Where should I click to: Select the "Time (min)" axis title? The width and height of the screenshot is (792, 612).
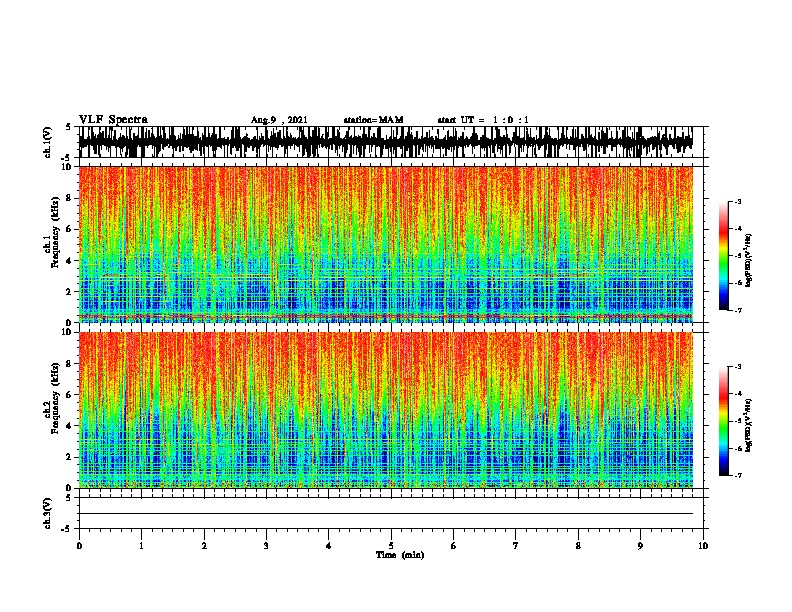click(x=400, y=555)
